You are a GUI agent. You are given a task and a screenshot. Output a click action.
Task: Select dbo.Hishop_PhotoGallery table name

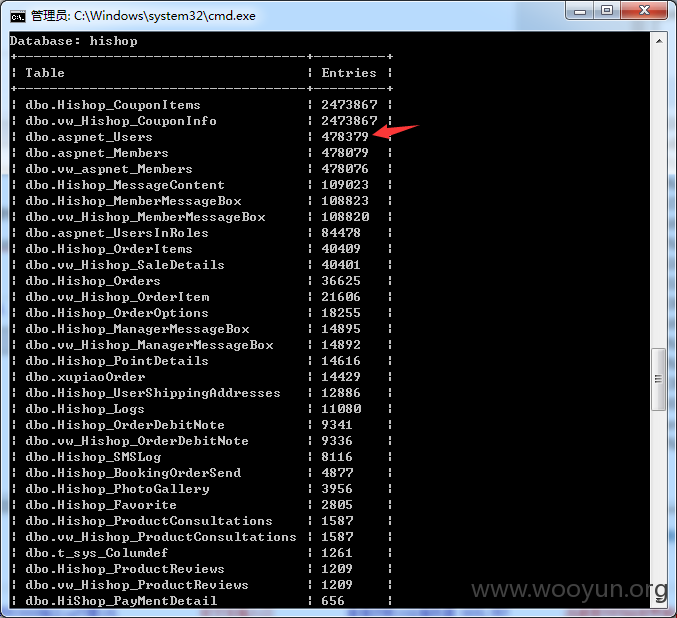[117, 489]
